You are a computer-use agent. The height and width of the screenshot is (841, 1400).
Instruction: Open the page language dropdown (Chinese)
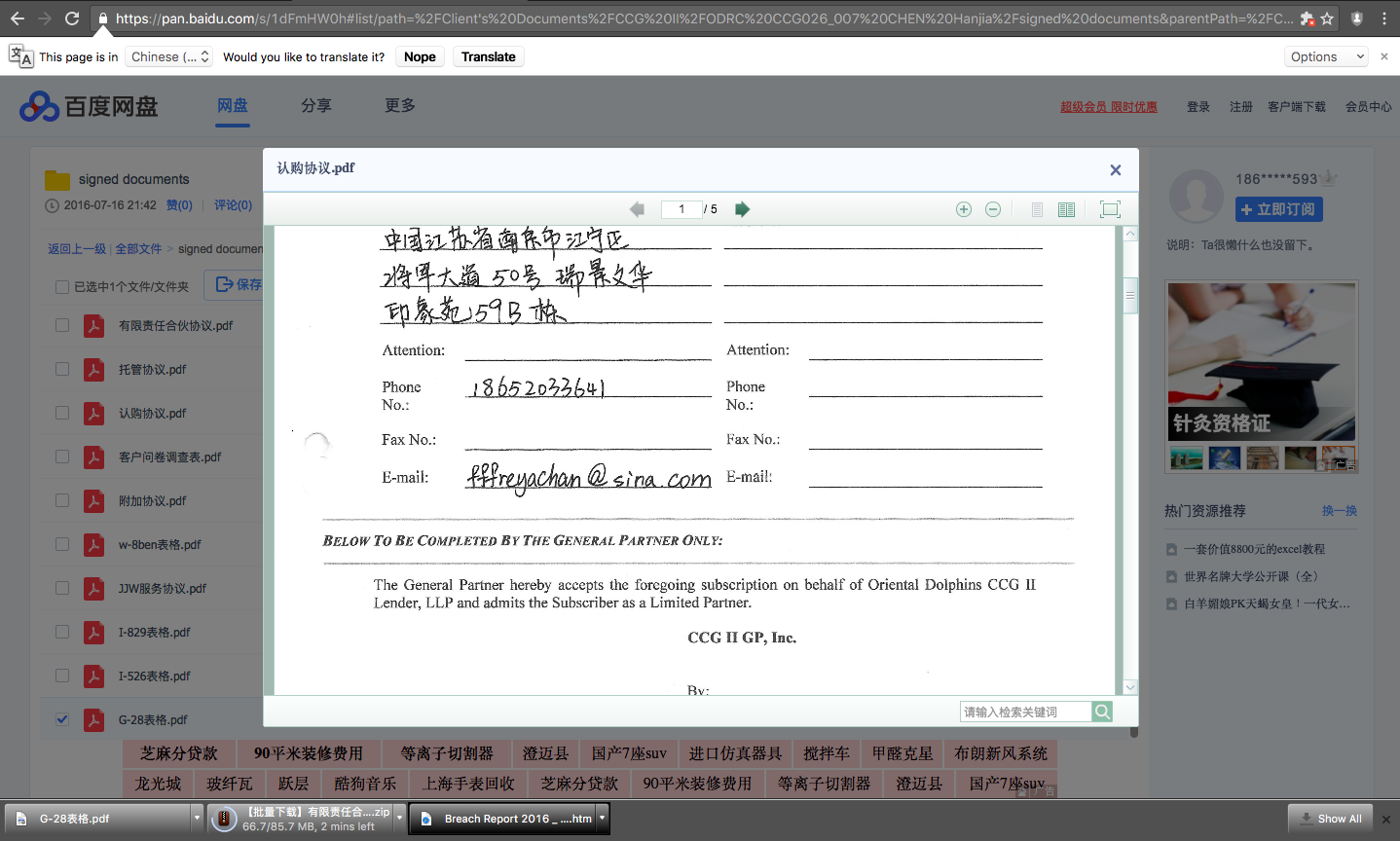[169, 56]
